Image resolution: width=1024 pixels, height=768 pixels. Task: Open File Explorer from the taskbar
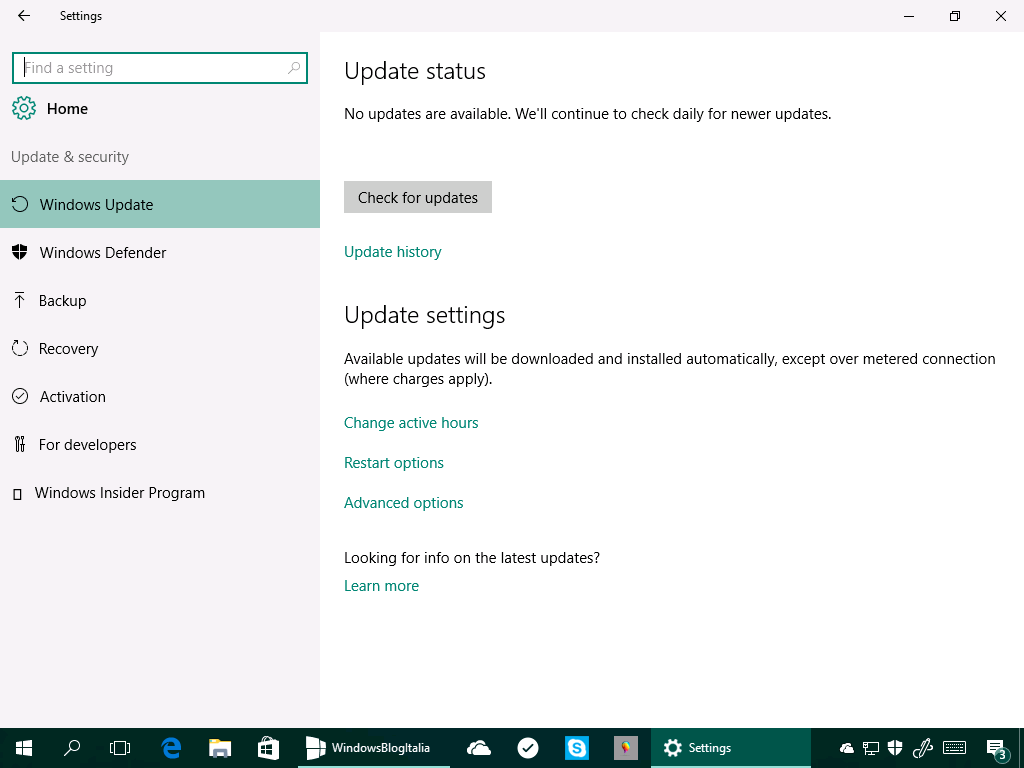pyautogui.click(x=220, y=748)
